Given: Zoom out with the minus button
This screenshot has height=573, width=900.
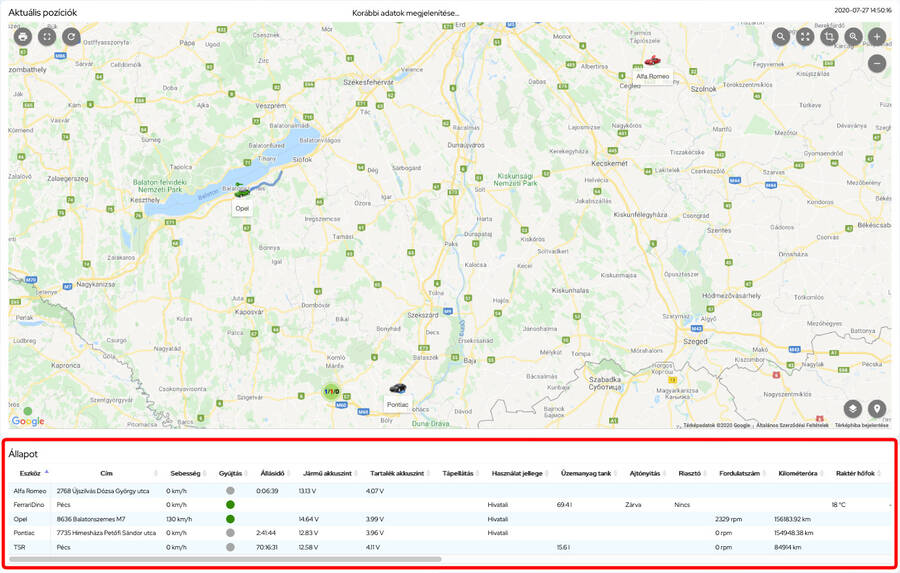Looking at the screenshot, I should (877, 63).
